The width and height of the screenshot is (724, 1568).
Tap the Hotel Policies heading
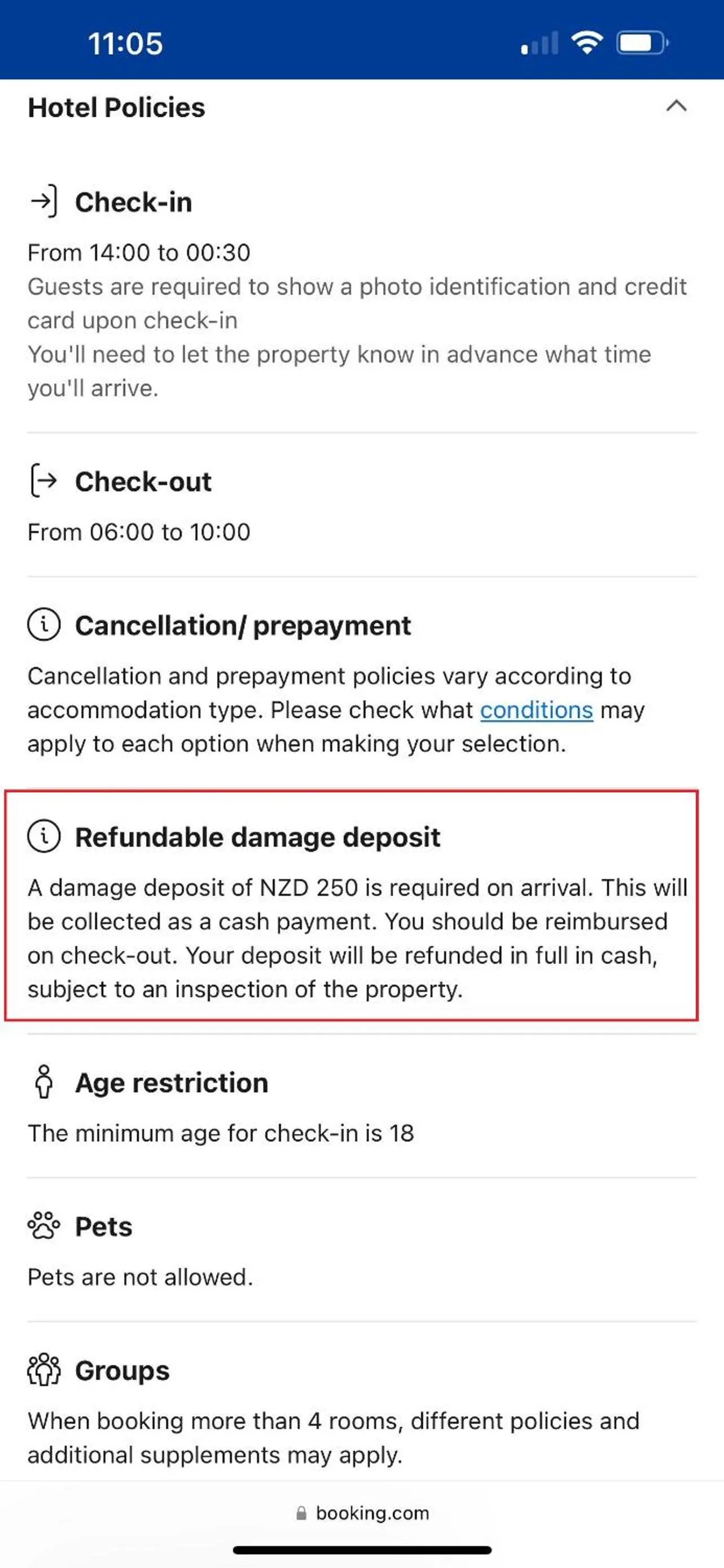(x=116, y=107)
